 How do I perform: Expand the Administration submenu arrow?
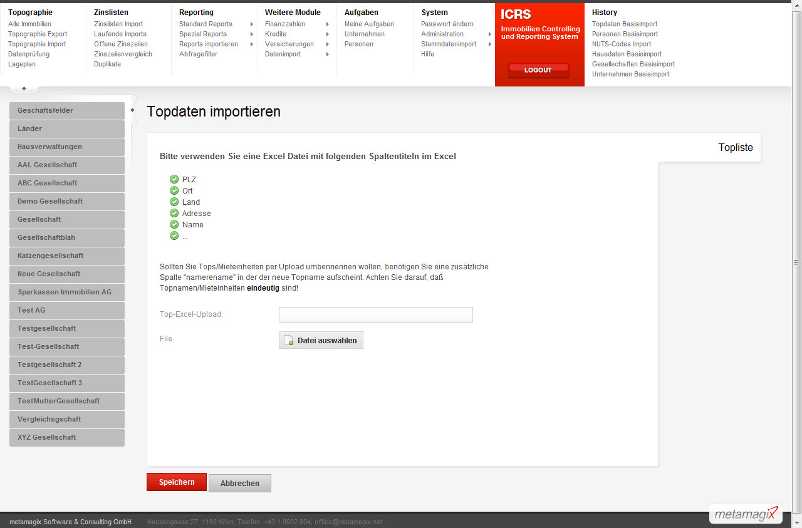click(489, 34)
